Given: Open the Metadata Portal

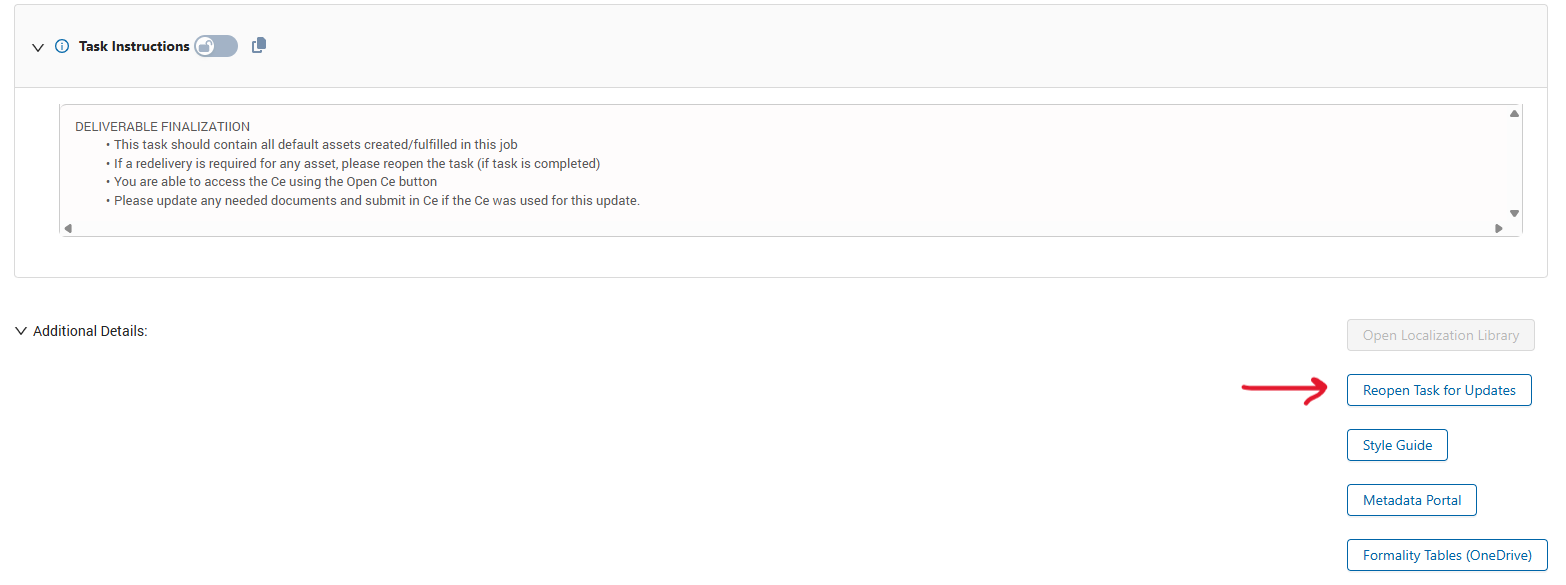Looking at the screenshot, I should tap(1412, 500).
